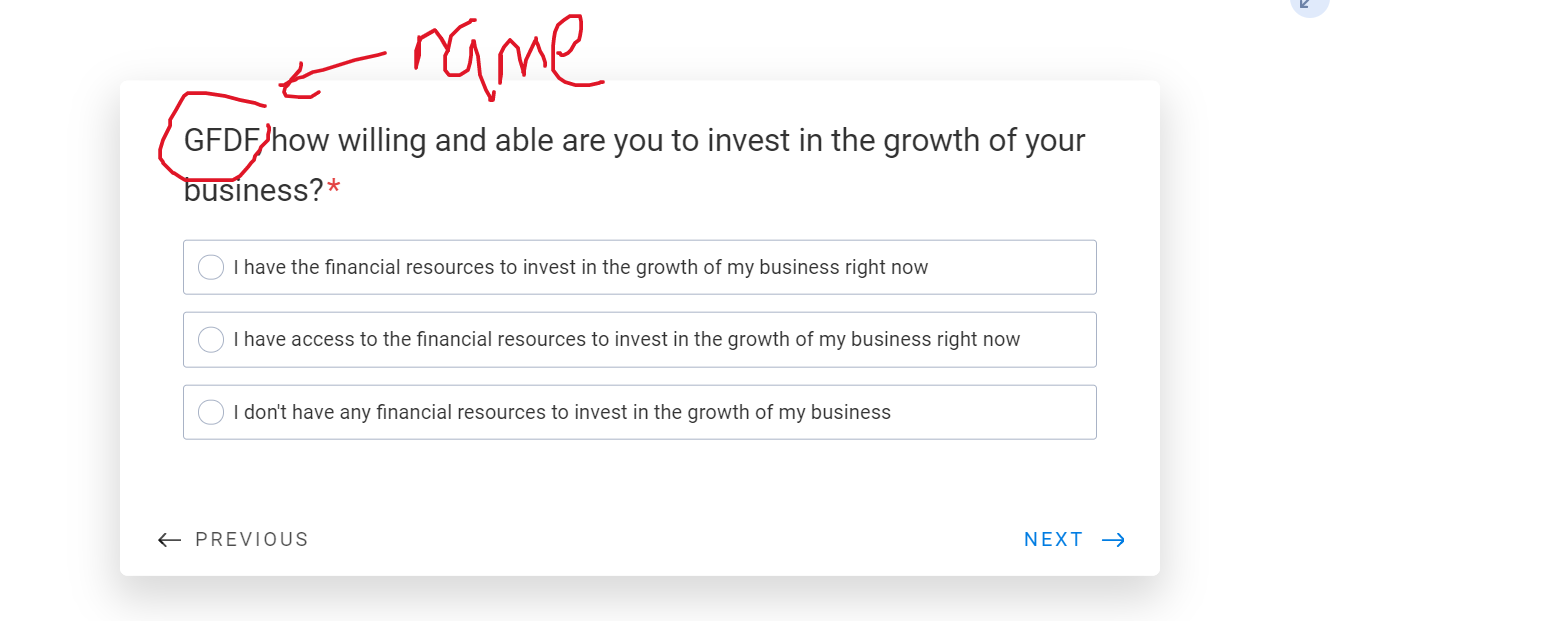Viewport: 1551px width, 621px height.
Task: Click the PREVIOUS text label
Action: (252, 540)
